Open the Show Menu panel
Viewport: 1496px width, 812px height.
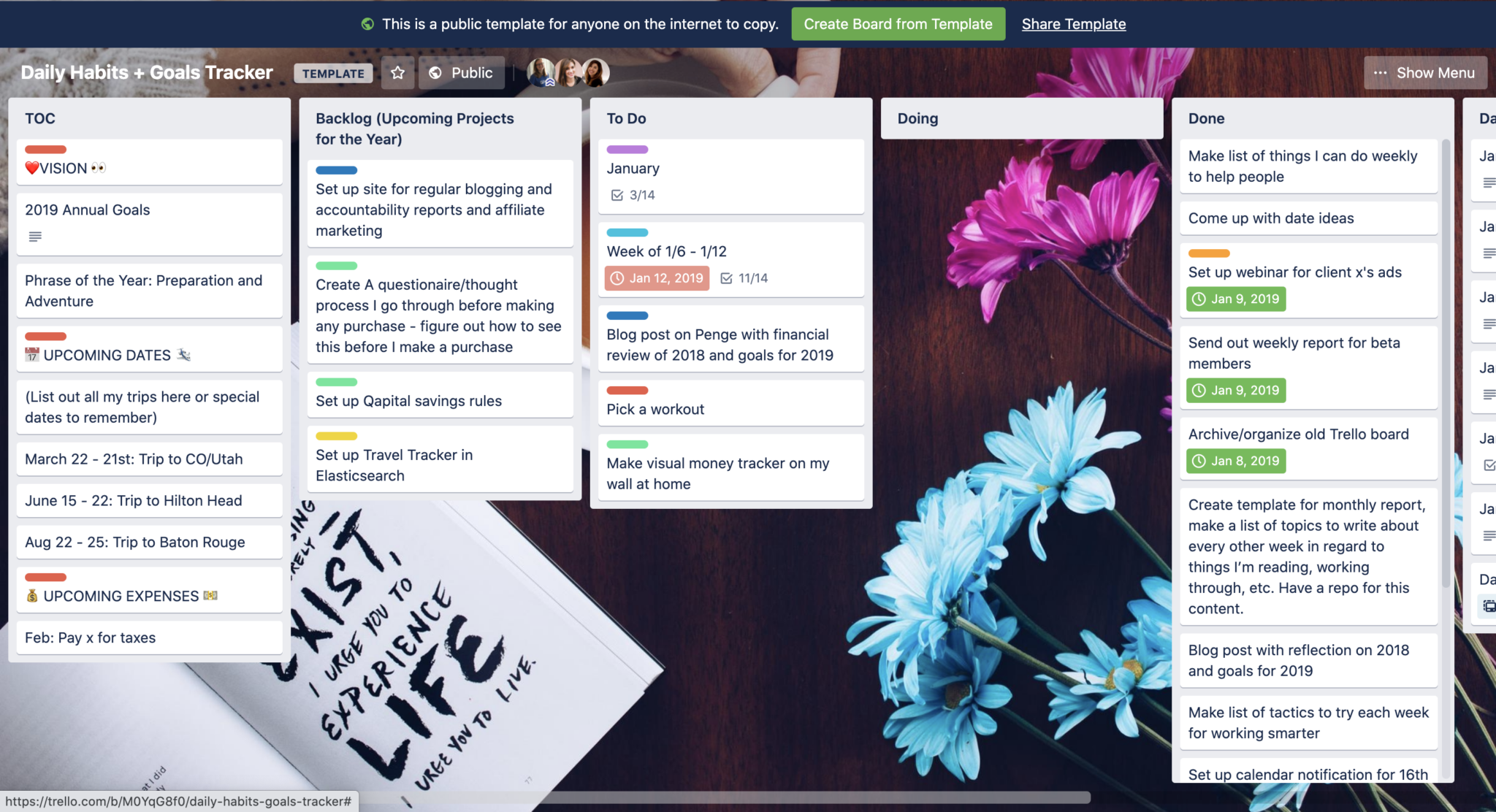click(1424, 72)
